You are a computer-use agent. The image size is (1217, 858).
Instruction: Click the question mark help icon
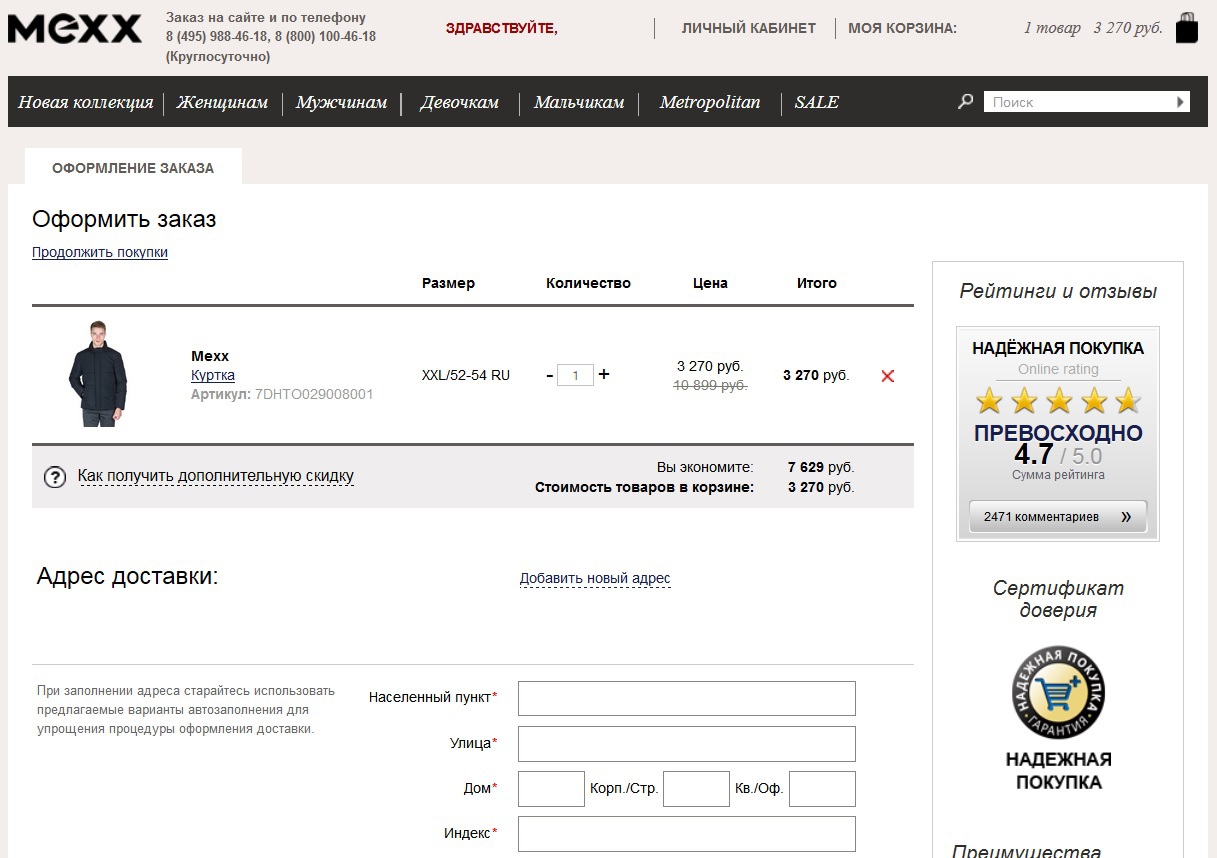(x=55, y=477)
